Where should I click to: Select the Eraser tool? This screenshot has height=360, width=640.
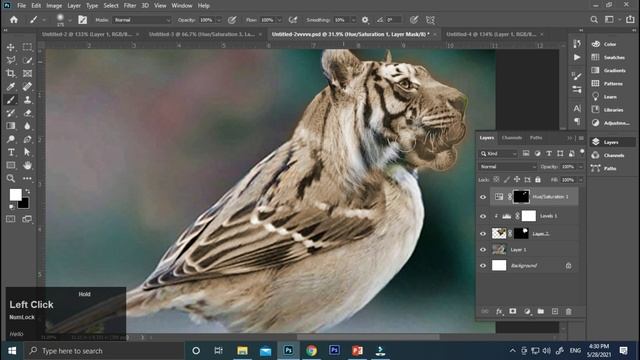tap(27, 113)
